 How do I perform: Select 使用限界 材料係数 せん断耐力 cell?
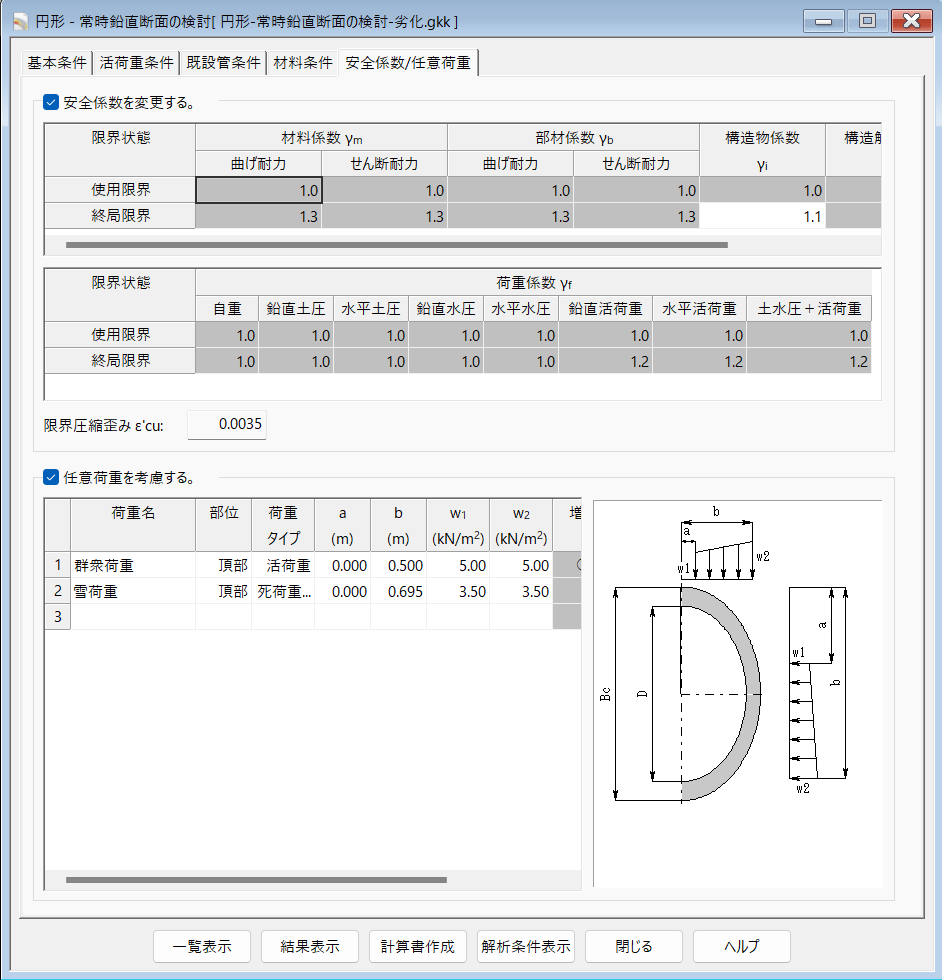pos(385,190)
